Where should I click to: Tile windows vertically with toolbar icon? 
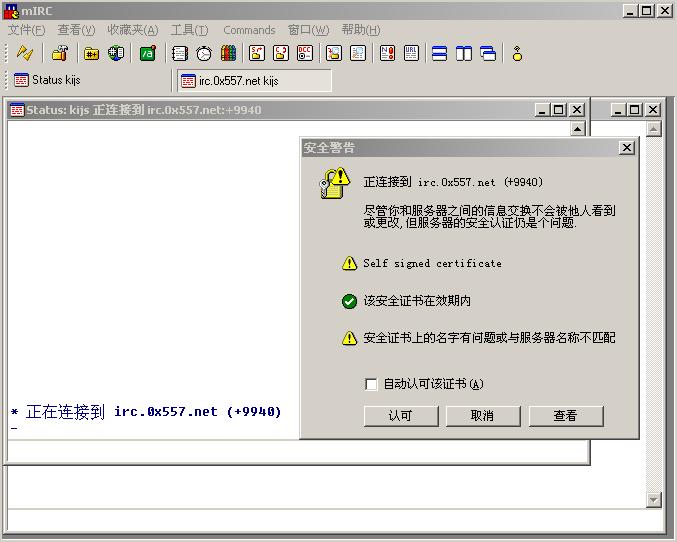pos(464,54)
